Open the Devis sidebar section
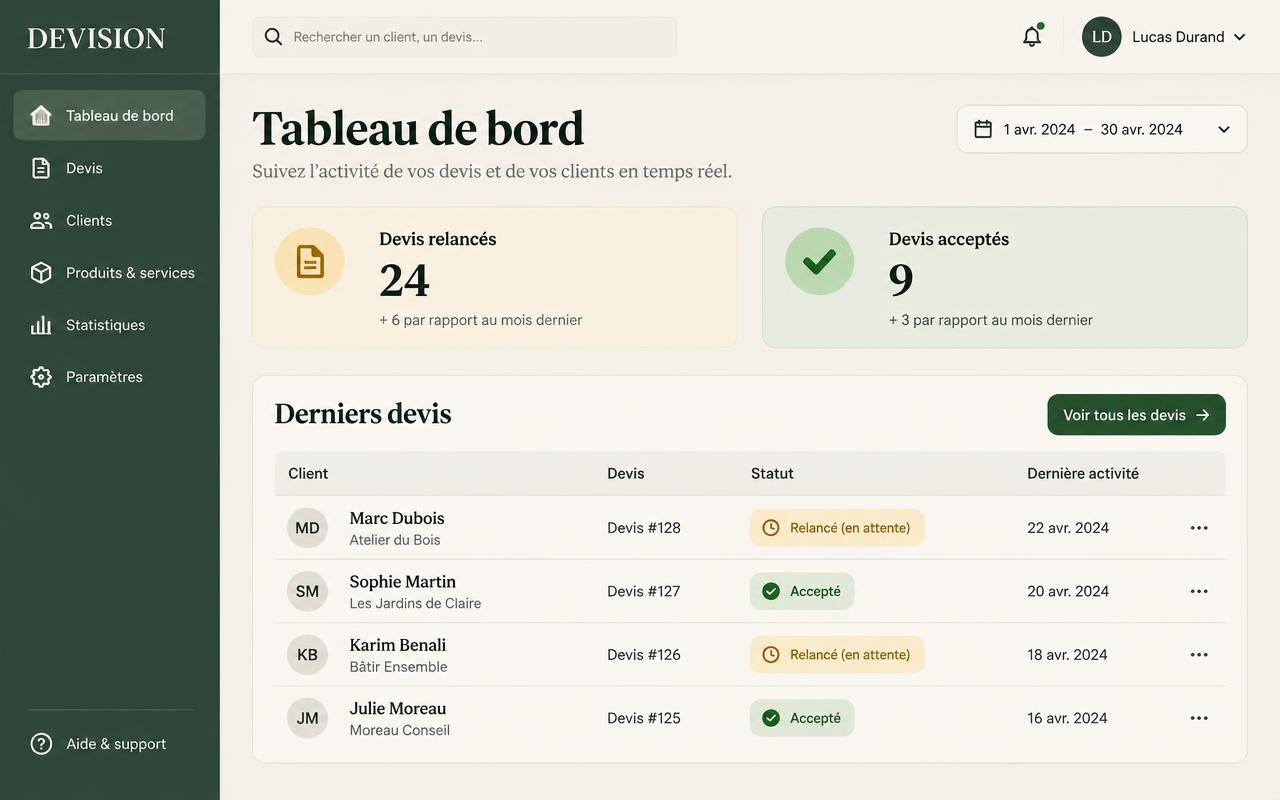 110,168
